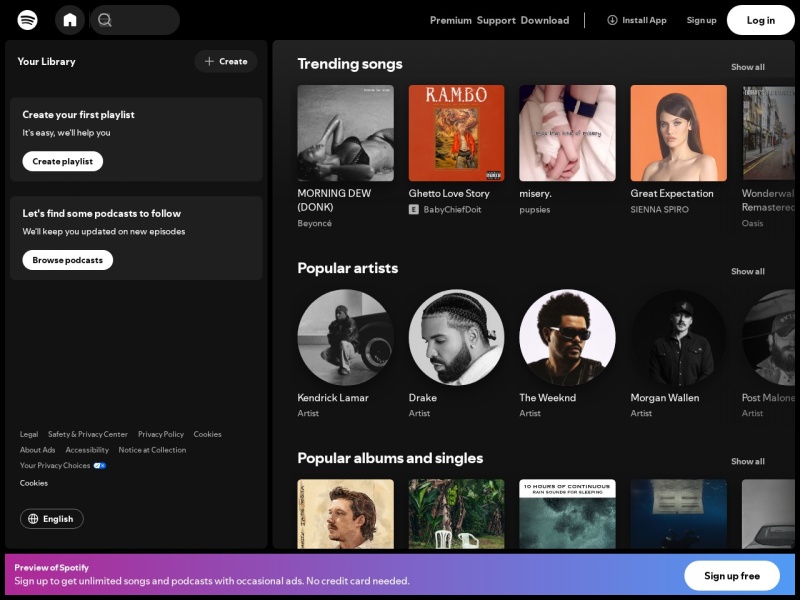Open the Privacy Policy link
This screenshot has height=600, width=800.
click(161, 434)
